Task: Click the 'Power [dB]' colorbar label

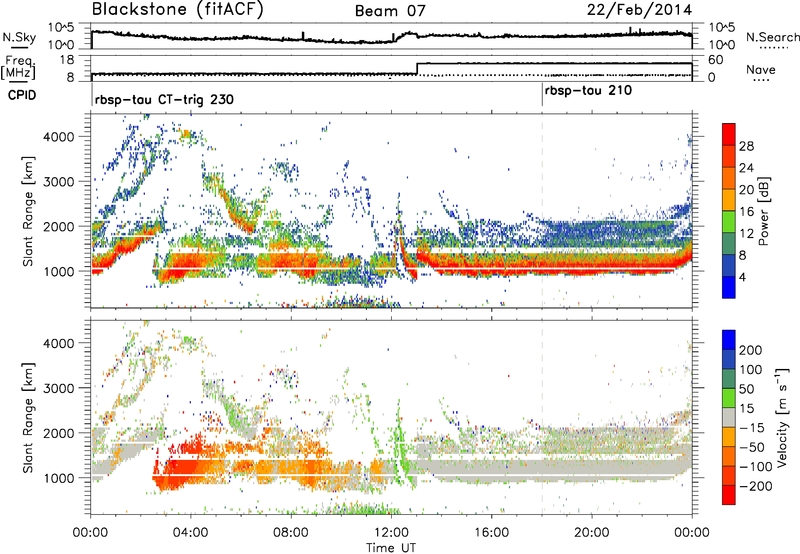Action: [x=763, y=211]
